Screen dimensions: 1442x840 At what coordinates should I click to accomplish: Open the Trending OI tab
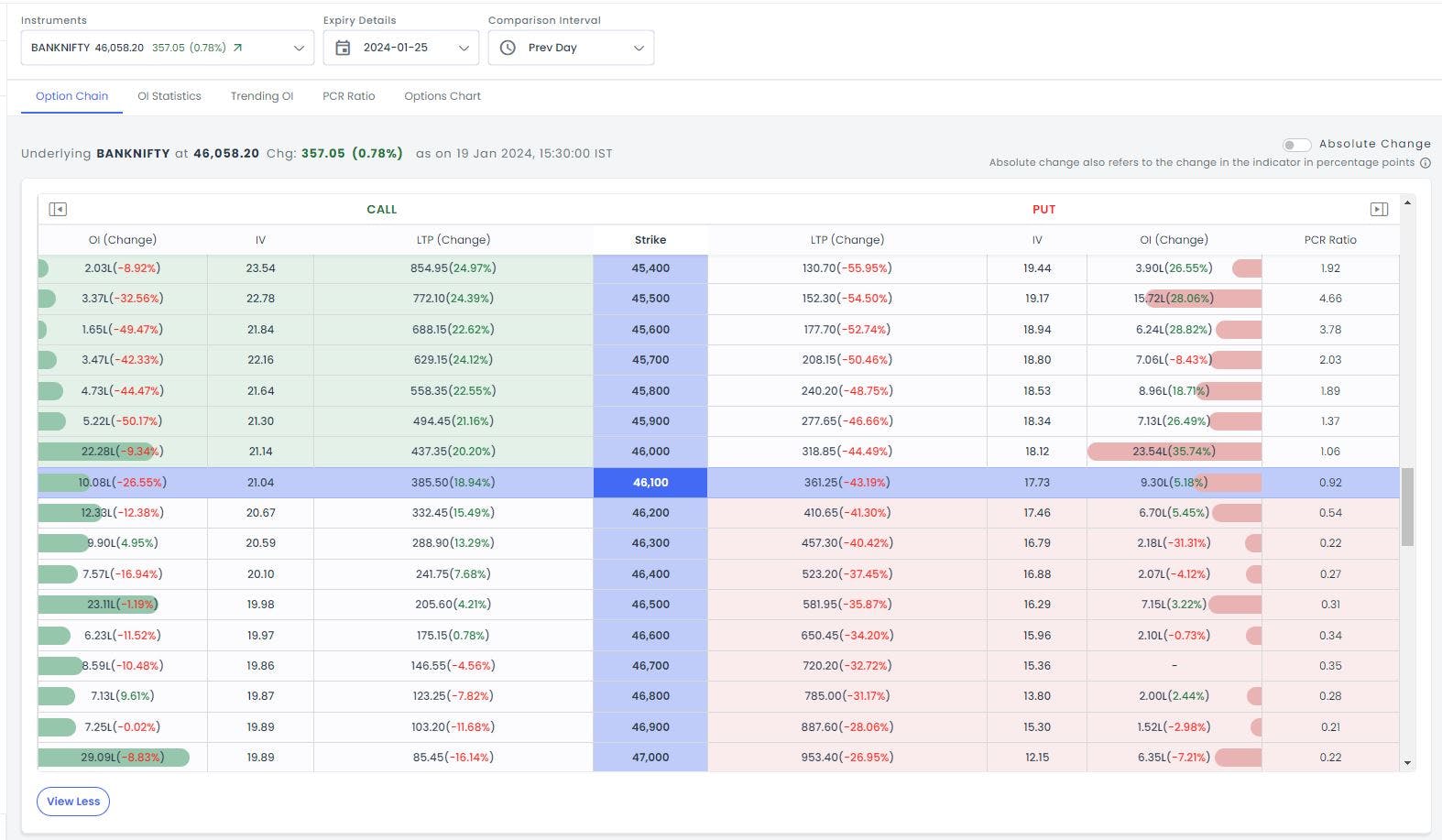pyautogui.click(x=262, y=96)
